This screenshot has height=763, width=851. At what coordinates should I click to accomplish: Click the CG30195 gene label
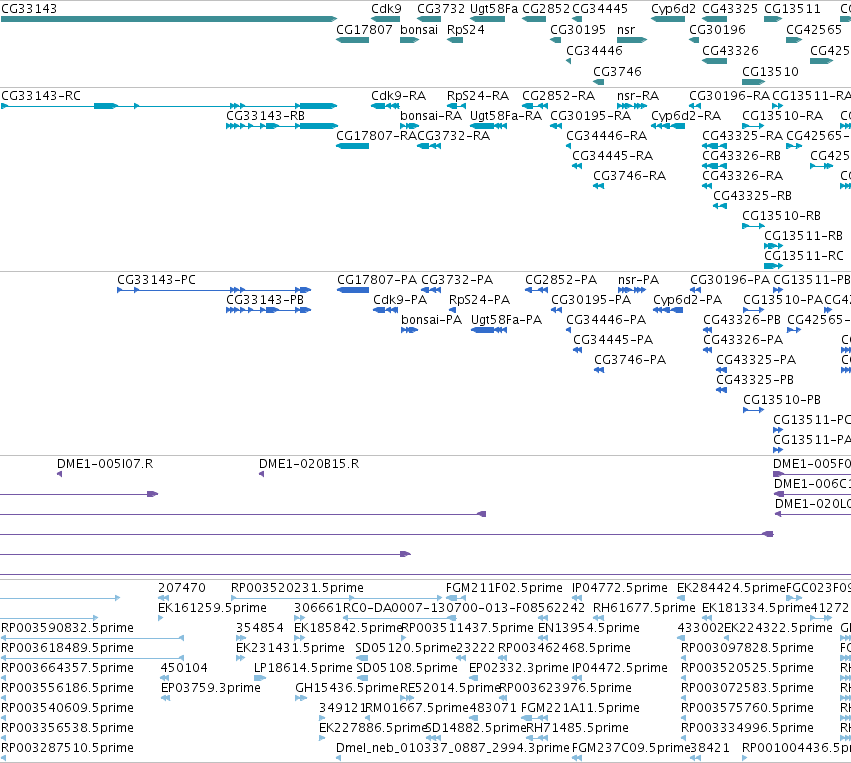tap(577, 30)
